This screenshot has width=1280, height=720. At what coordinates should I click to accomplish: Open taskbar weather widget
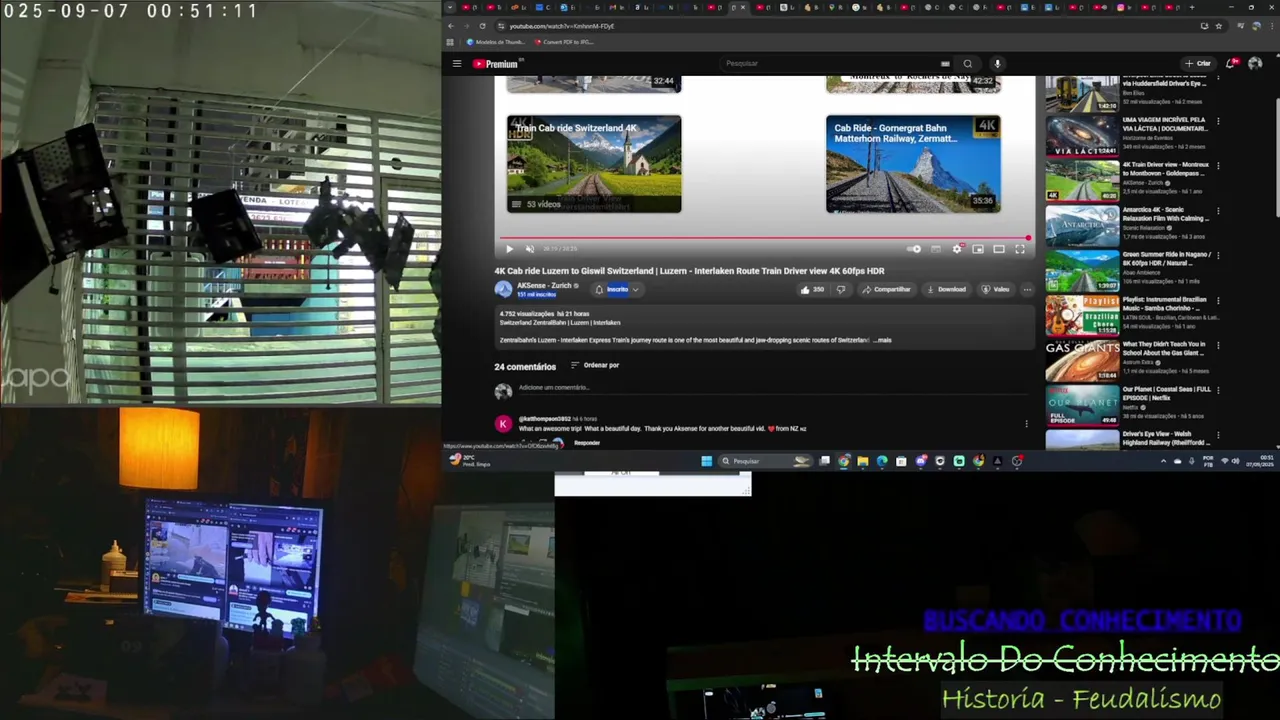coord(470,460)
